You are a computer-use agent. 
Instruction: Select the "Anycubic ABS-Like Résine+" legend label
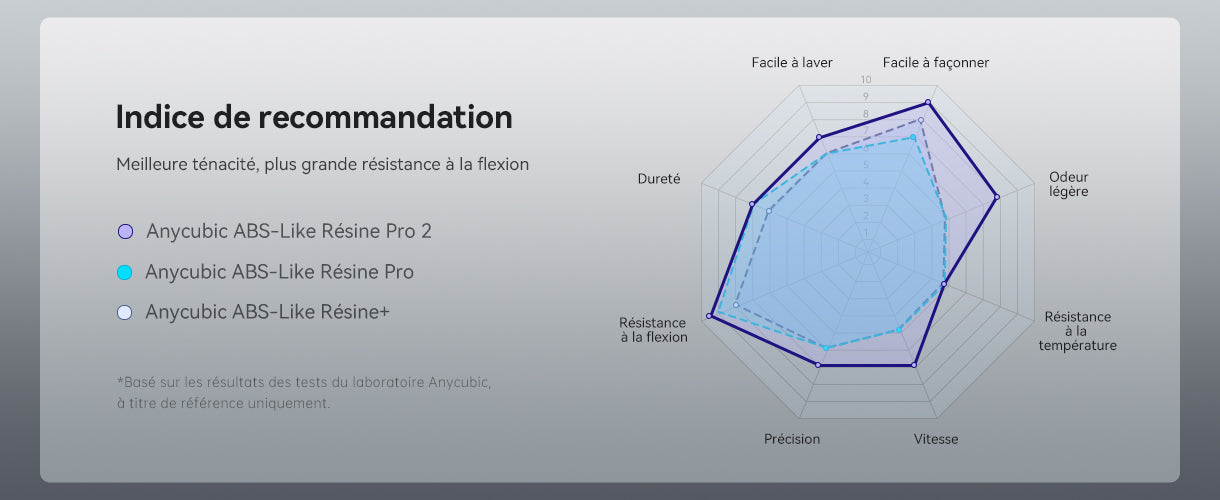pyautogui.click(x=267, y=312)
